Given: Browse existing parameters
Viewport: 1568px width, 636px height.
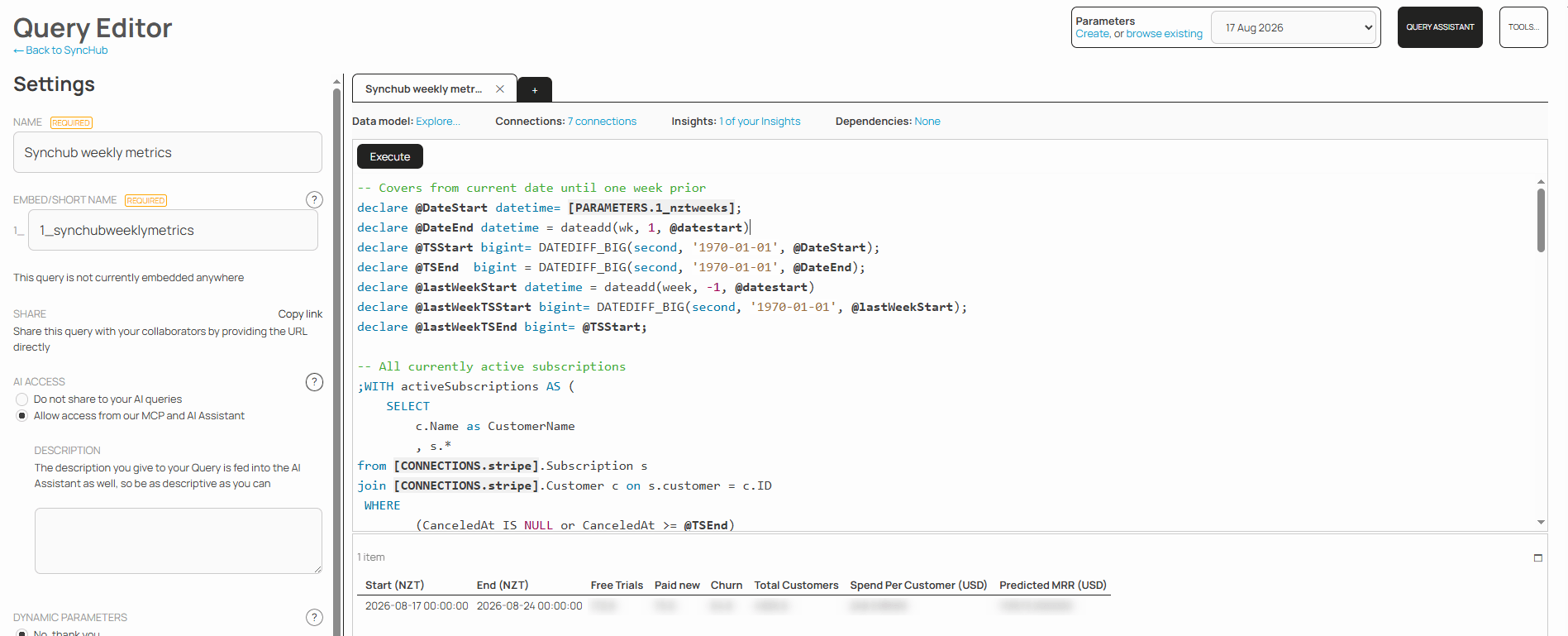Looking at the screenshot, I should pyautogui.click(x=1164, y=34).
